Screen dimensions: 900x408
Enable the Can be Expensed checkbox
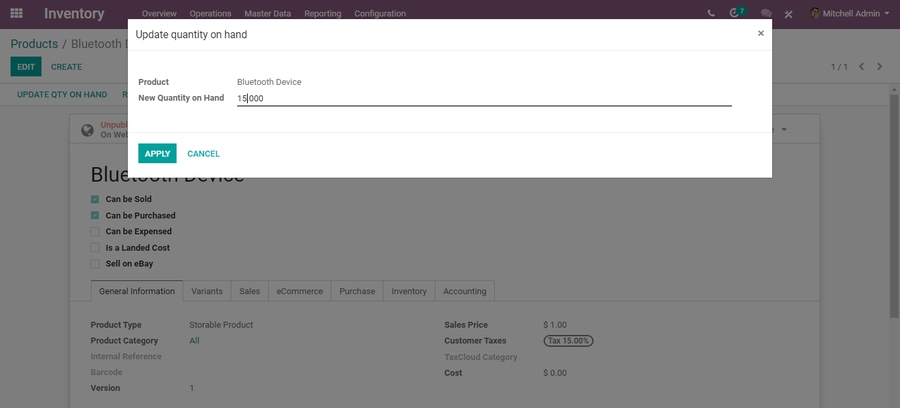(95, 231)
